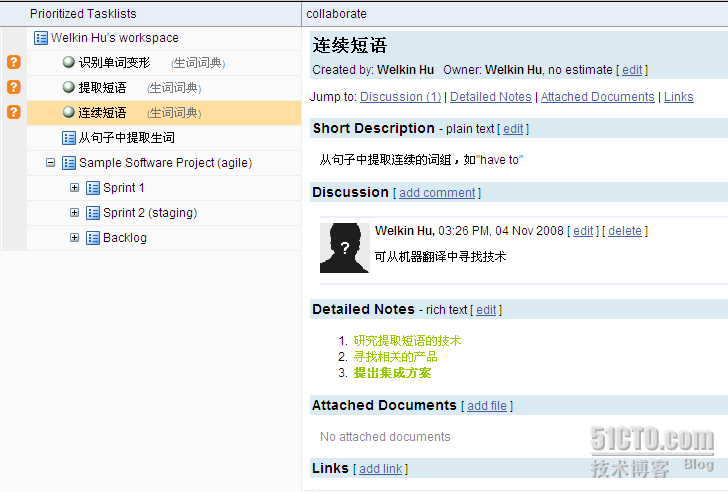Viewport: 728px width, 492px height.
Task: Edit the Detailed Notes
Action: coord(486,310)
